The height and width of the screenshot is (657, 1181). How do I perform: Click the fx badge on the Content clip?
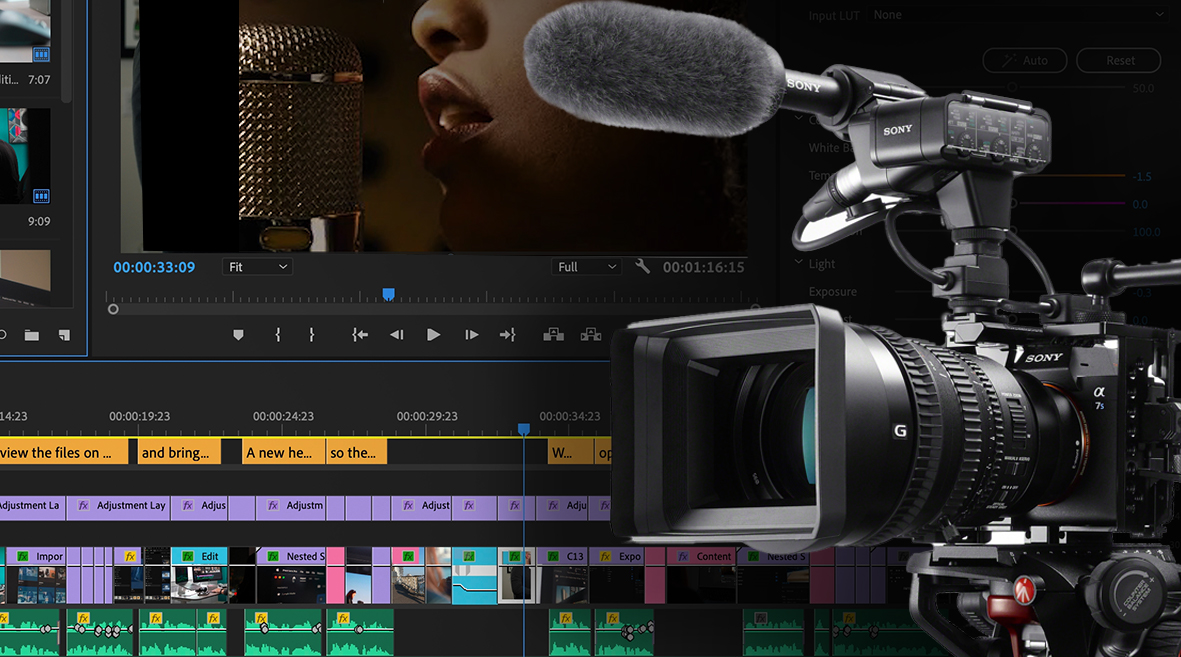tap(683, 556)
